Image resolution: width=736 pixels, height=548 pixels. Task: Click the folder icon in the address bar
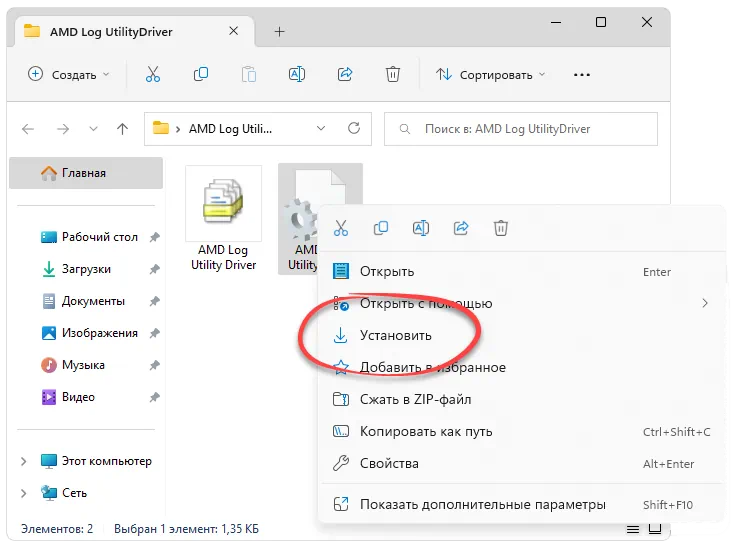[161, 128]
